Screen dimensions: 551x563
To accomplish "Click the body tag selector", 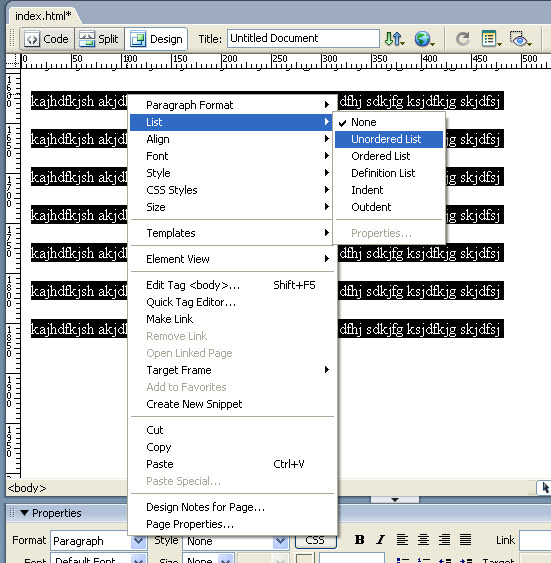I will coord(27,488).
